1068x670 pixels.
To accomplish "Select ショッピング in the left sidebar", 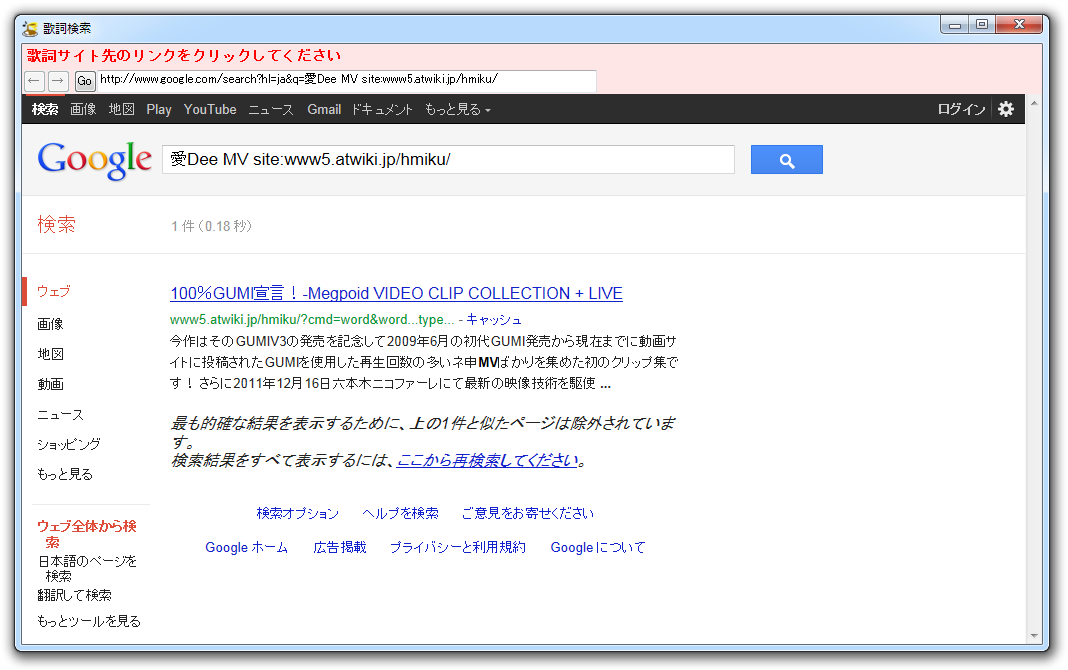I will tap(69, 445).
